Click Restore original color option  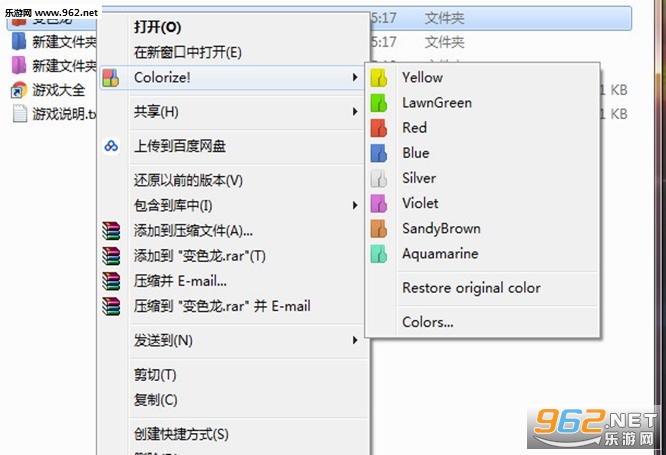(471, 288)
